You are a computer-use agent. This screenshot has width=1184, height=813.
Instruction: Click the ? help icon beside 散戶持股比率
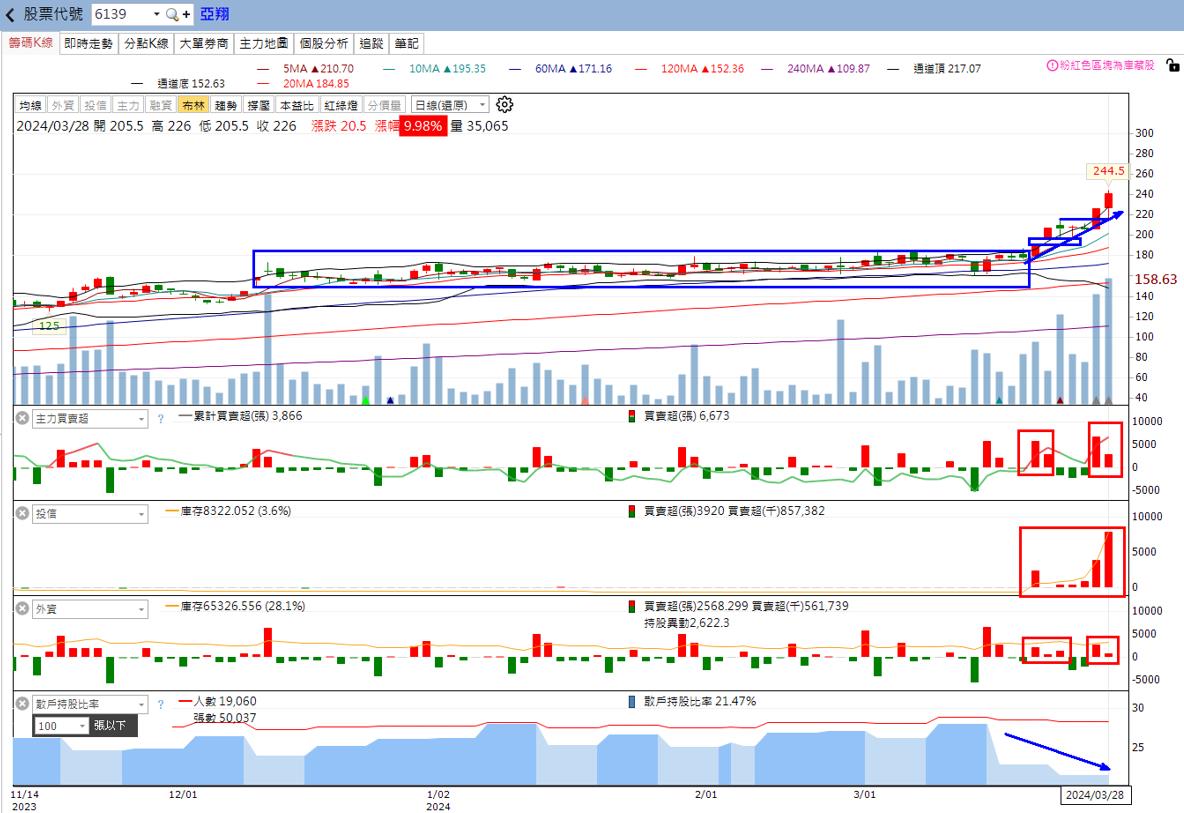[161, 703]
